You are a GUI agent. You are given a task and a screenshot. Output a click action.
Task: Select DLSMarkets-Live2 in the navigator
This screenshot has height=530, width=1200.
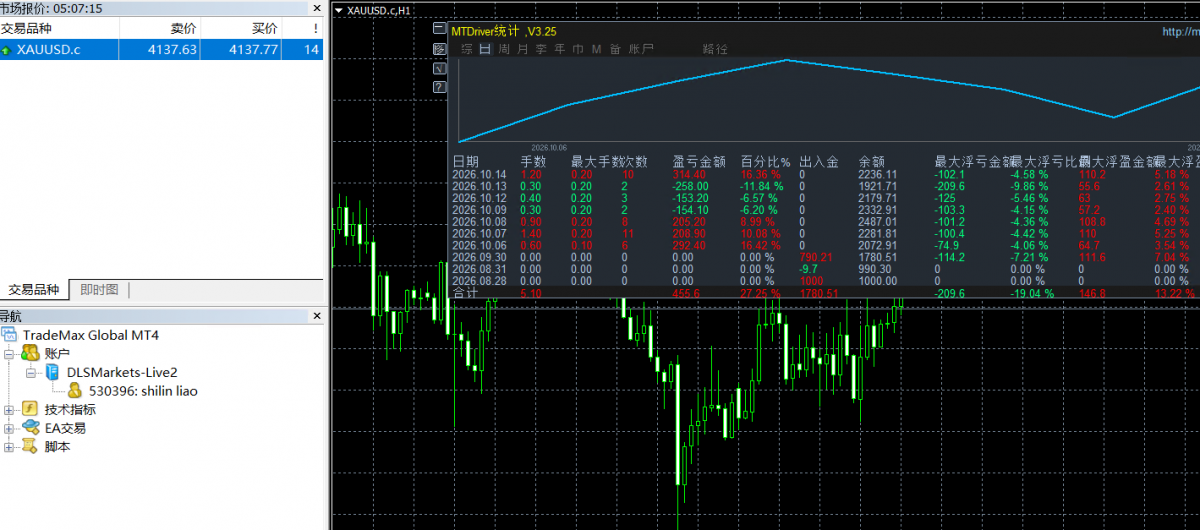(122, 372)
